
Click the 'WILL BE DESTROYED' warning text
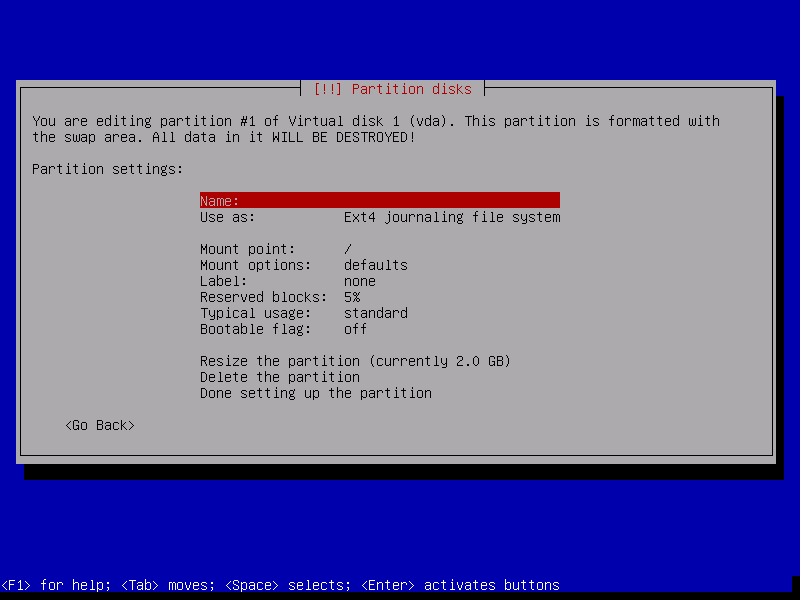pyautogui.click(x=344, y=137)
